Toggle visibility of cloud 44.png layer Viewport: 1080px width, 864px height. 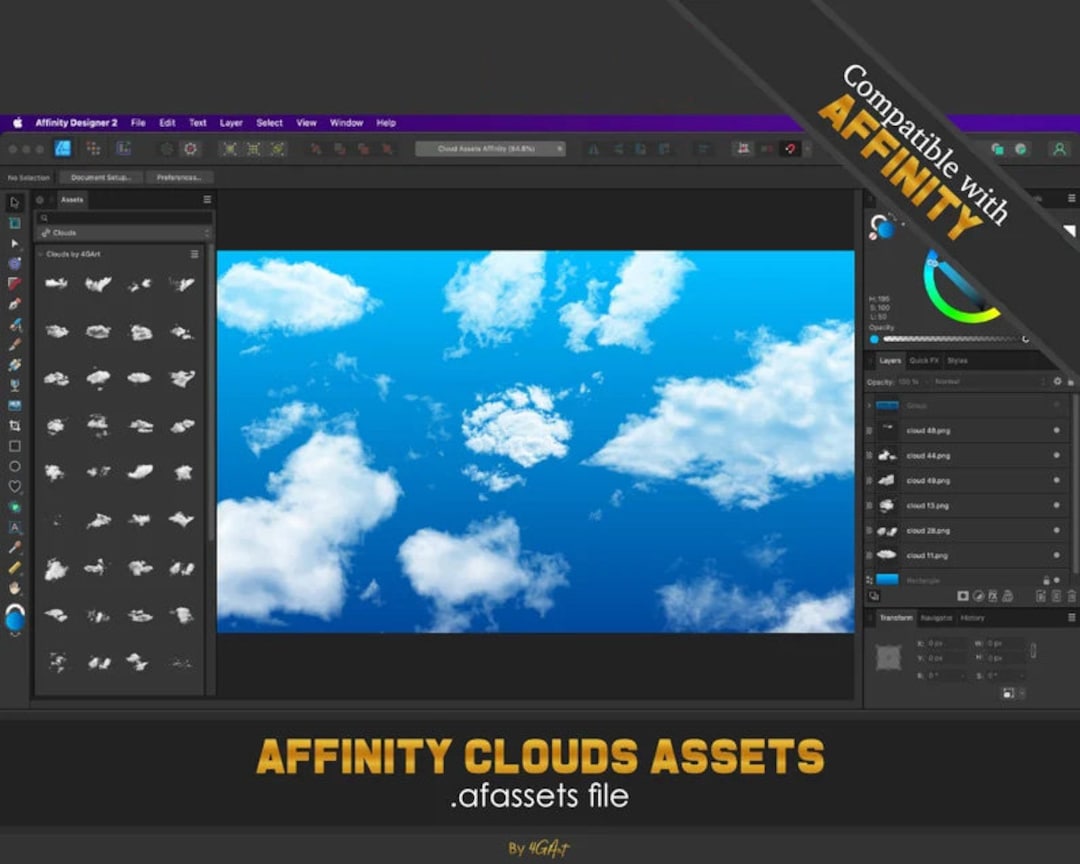pyautogui.click(x=1057, y=455)
